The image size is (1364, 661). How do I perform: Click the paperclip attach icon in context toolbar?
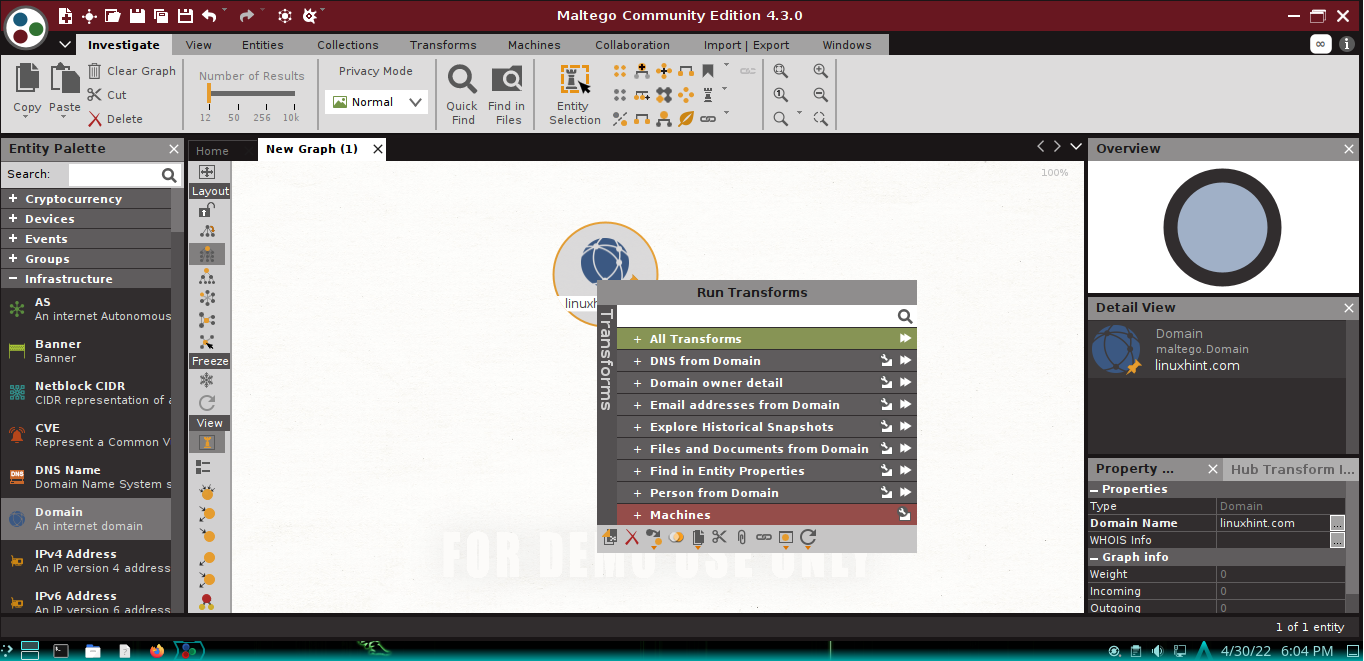(741, 538)
